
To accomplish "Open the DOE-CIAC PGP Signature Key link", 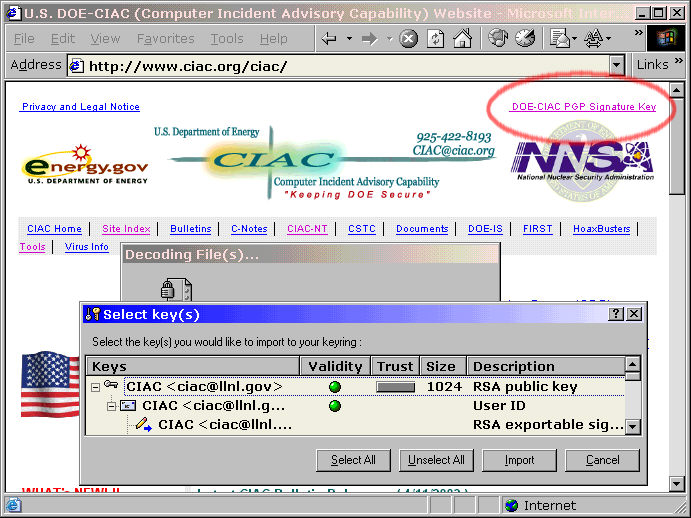I will 583,107.
